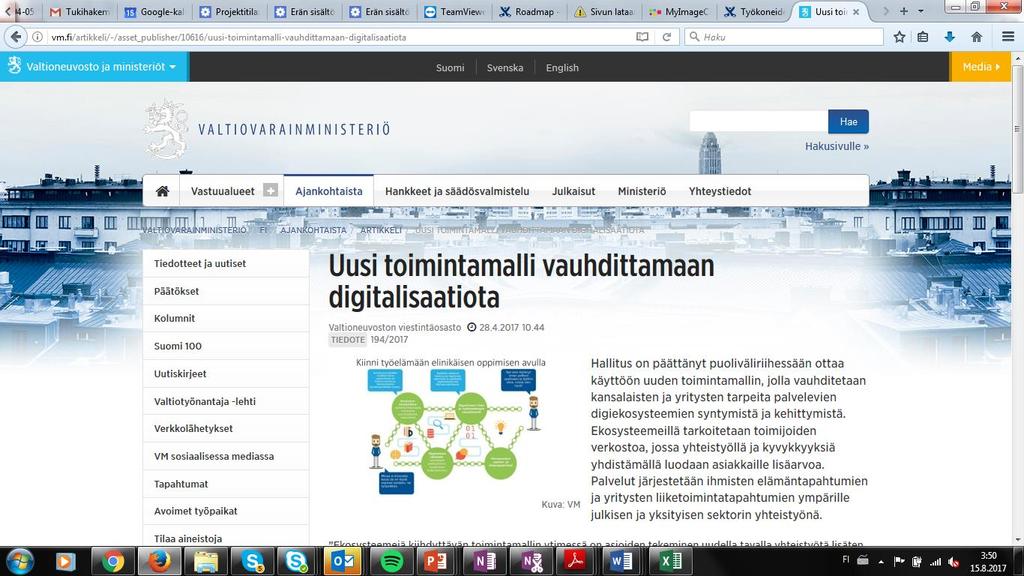This screenshot has height=576, width=1024.
Task: Open Windows Start menu
Action: point(19,562)
